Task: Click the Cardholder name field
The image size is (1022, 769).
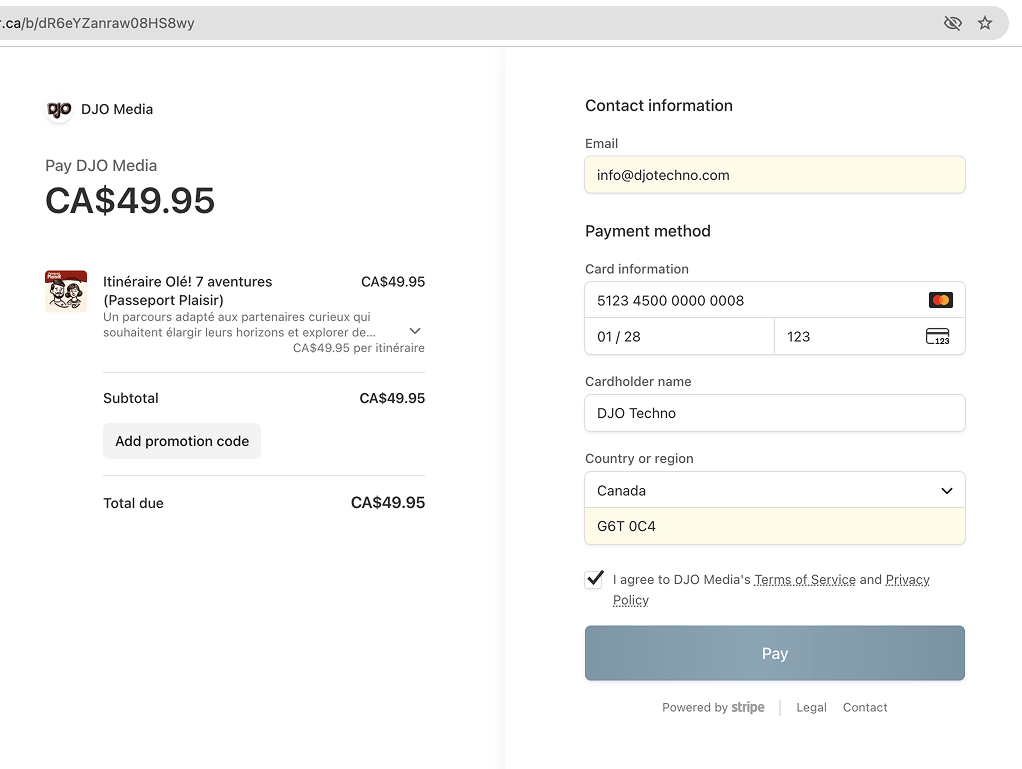Action: [x=775, y=413]
